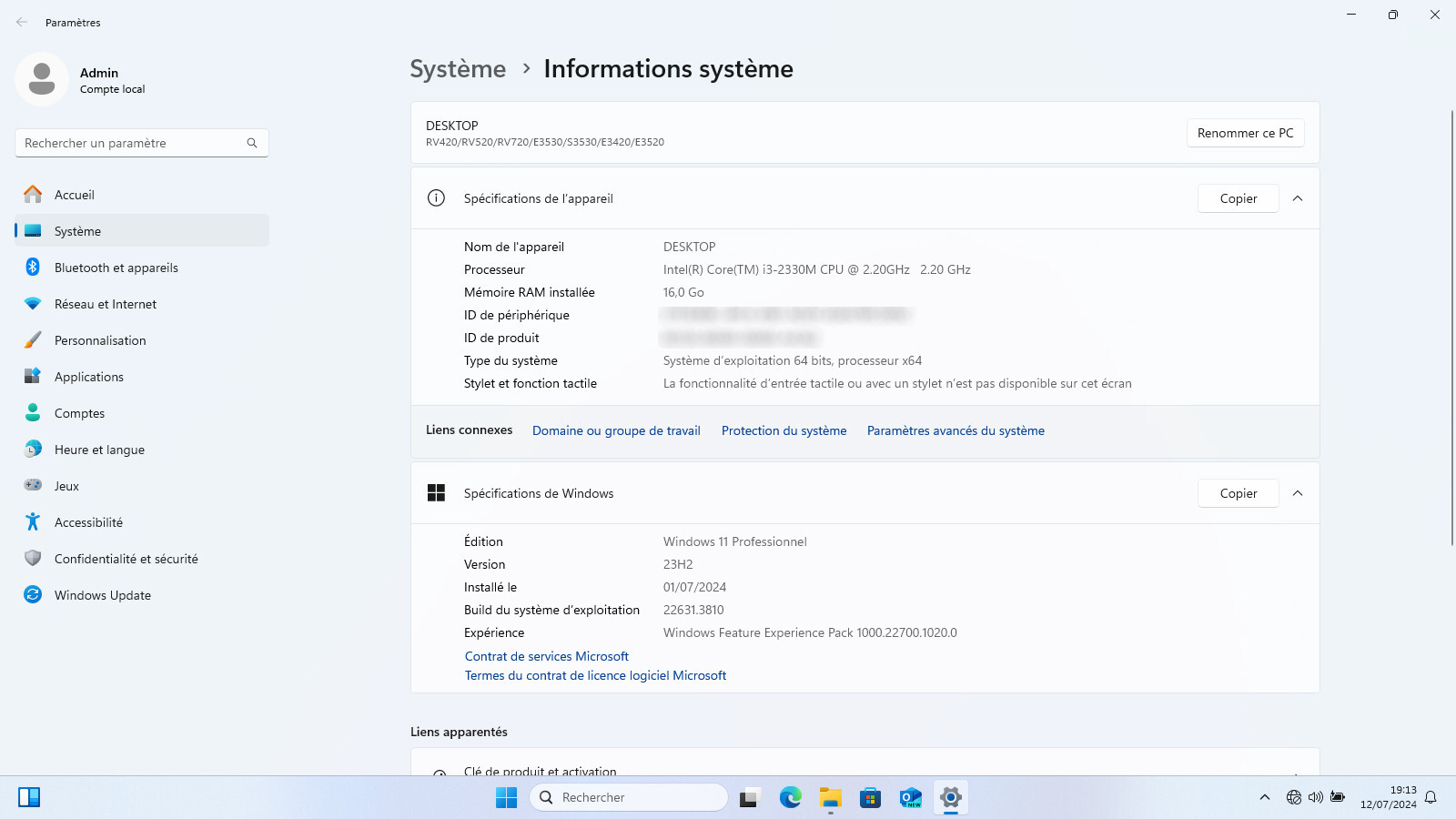Open notification bell in system tray
Viewport: 1456px width, 819px height.
tap(1431, 797)
